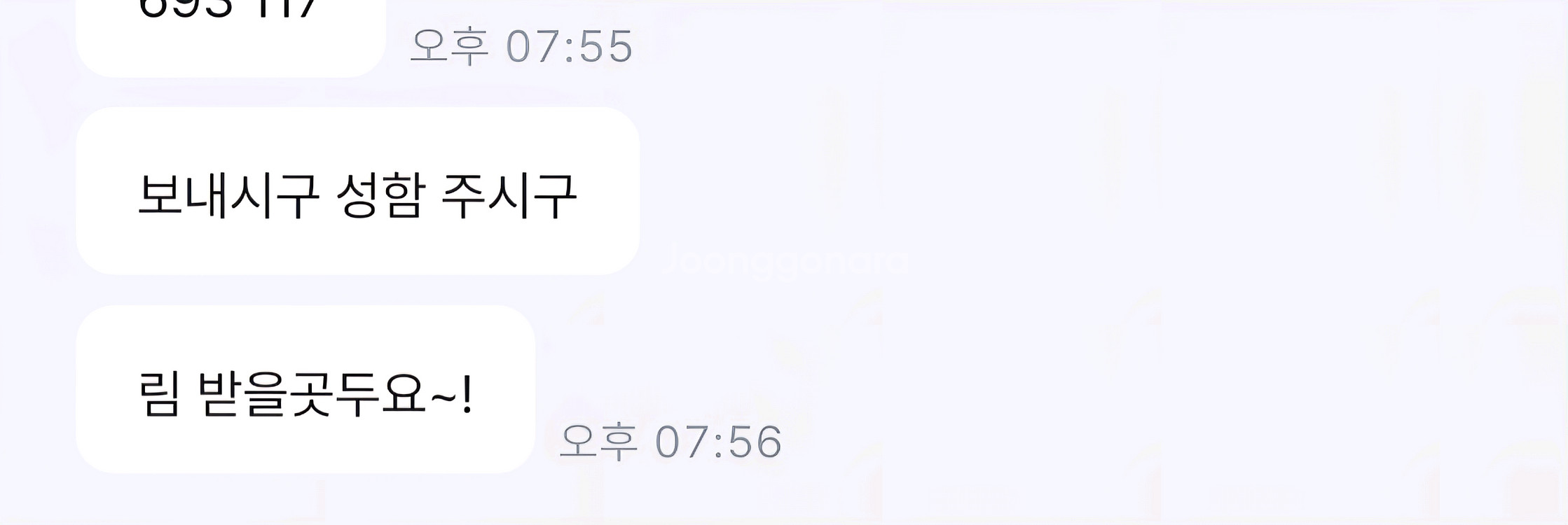Click the digits 117 in the top bubble

(x=284, y=8)
